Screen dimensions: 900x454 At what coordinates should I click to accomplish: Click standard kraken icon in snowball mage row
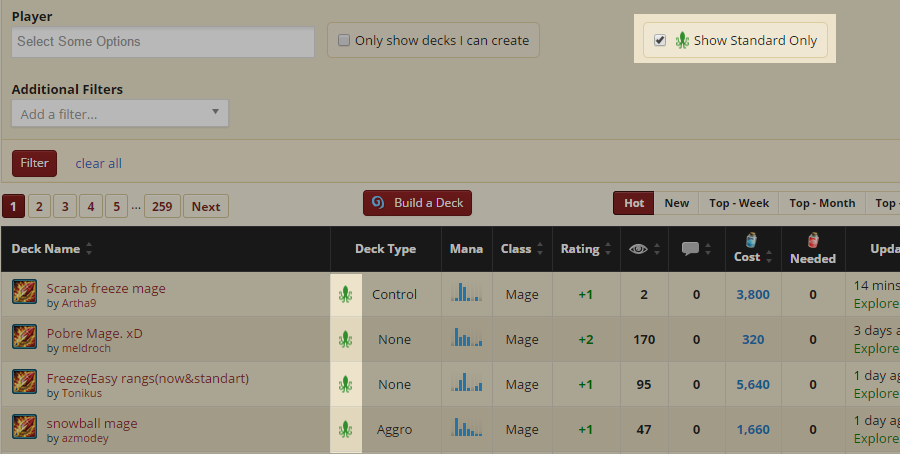point(346,429)
